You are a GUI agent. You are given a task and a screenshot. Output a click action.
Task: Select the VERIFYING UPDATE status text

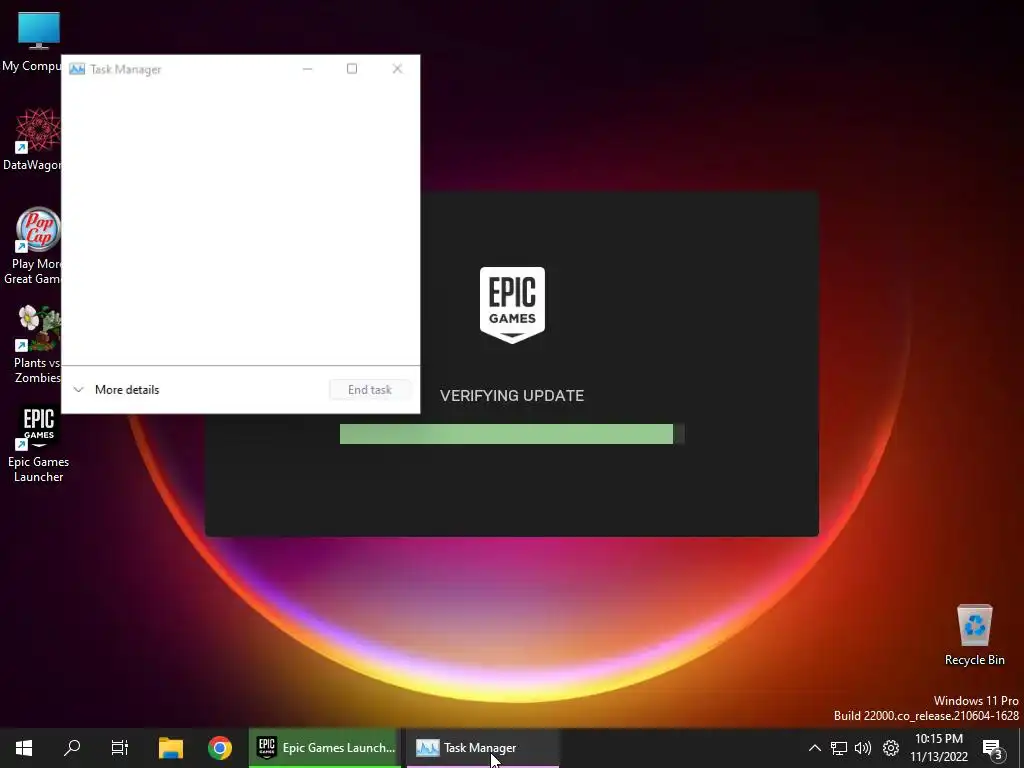pos(512,396)
